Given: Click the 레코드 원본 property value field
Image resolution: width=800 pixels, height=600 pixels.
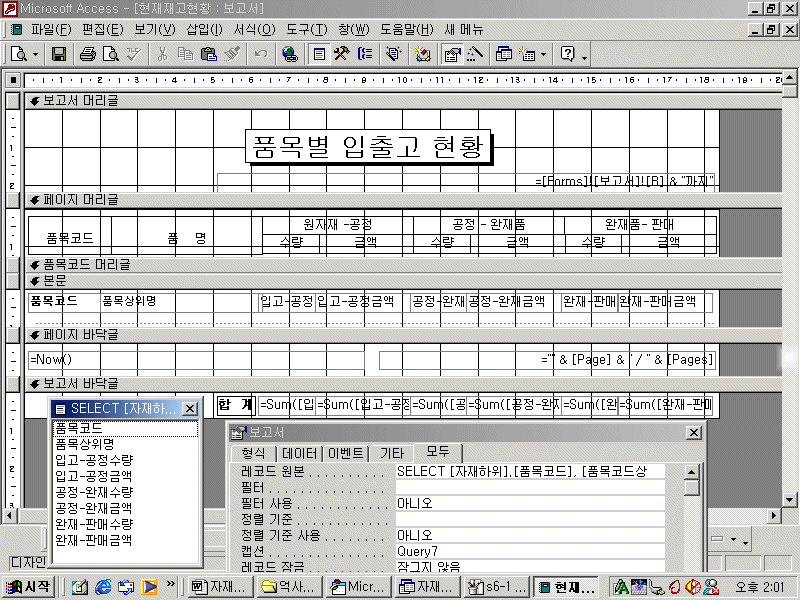Looking at the screenshot, I should tap(531, 471).
